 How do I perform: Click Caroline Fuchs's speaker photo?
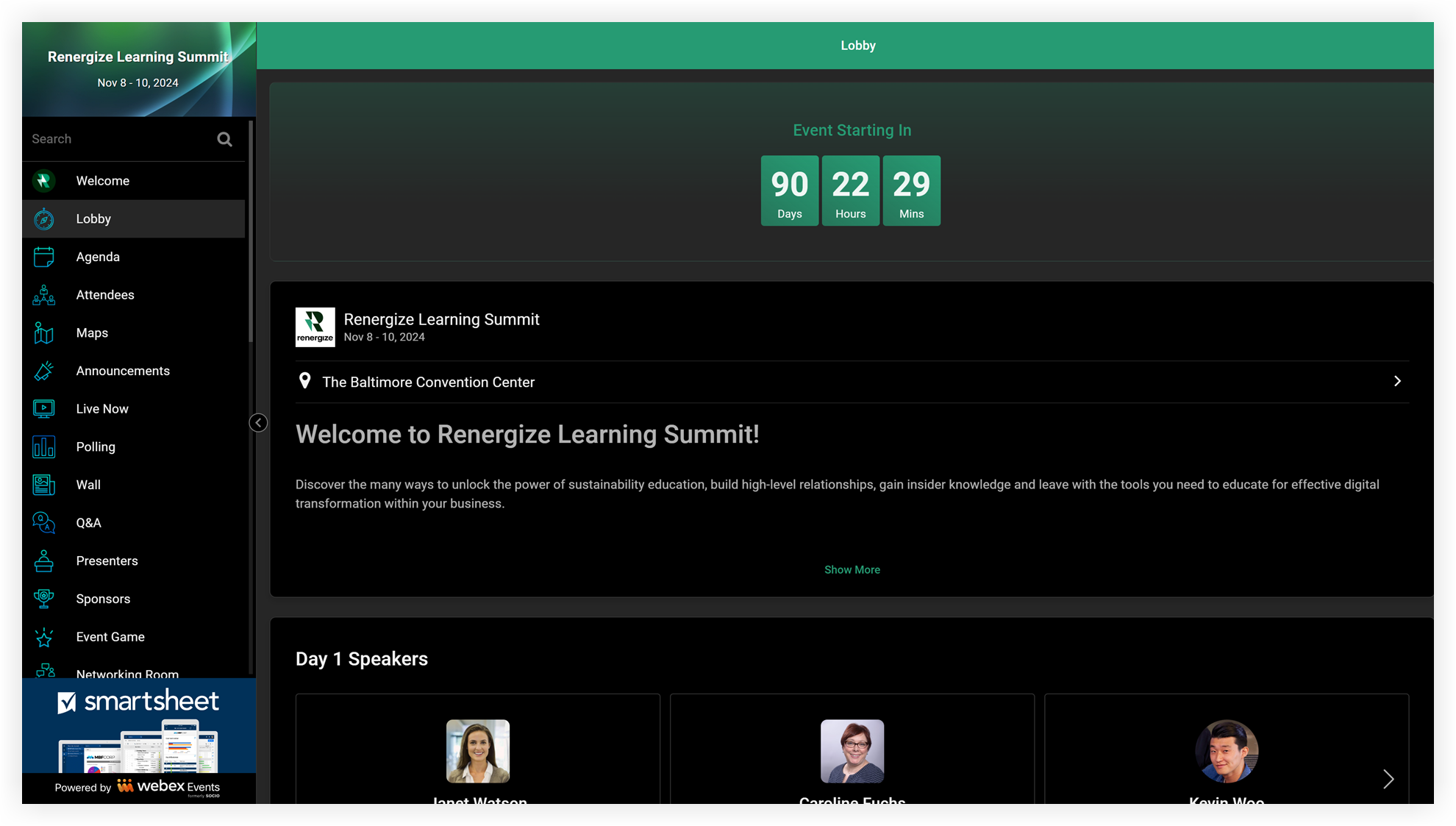[852, 751]
